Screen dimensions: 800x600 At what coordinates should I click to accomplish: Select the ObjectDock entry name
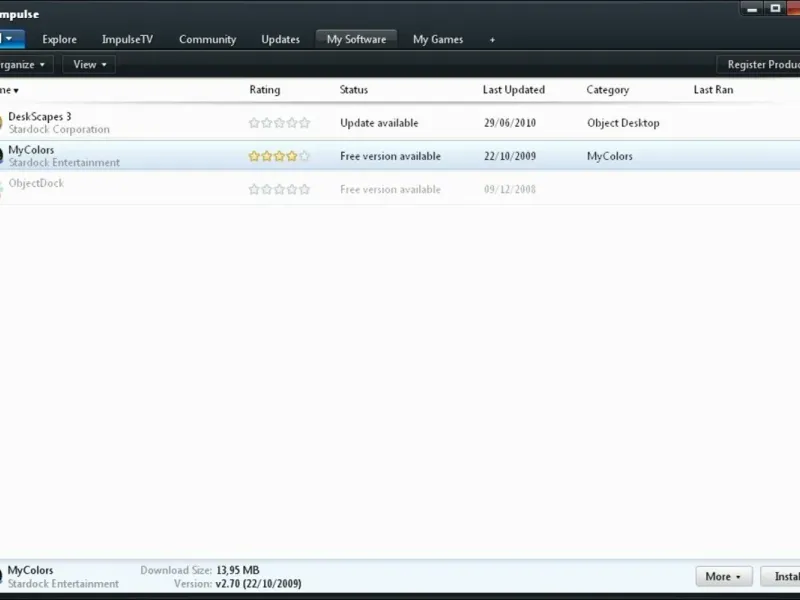click(36, 183)
